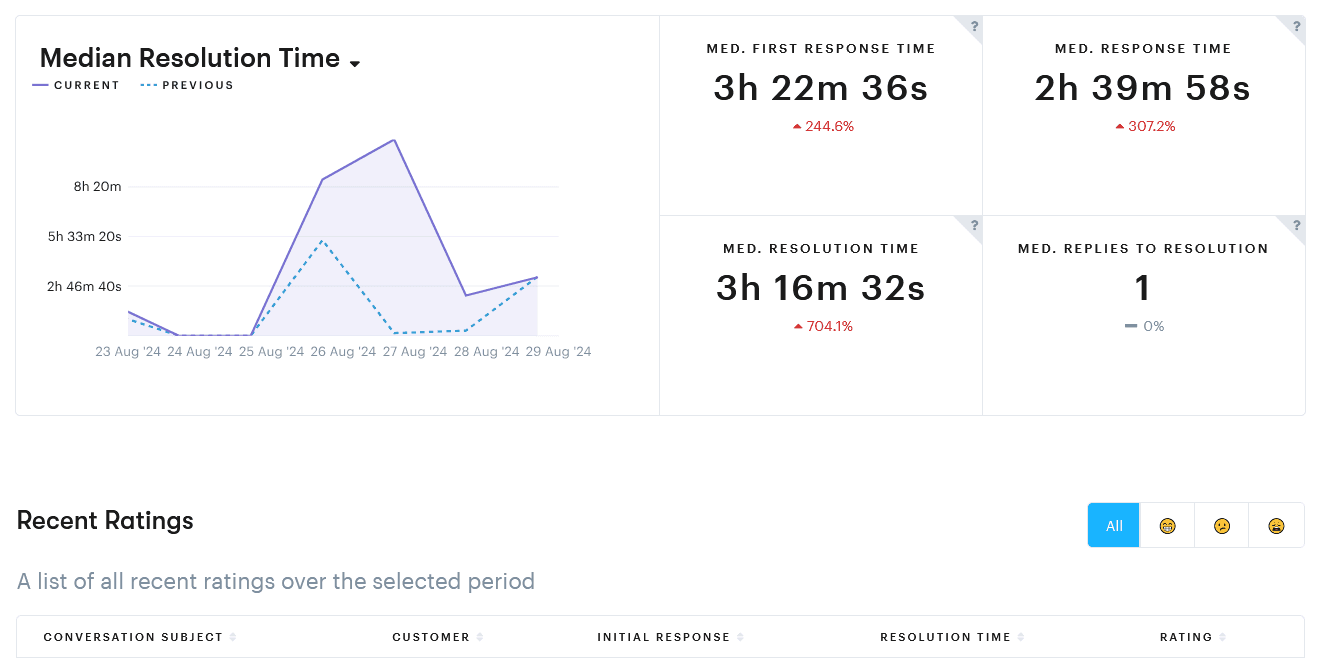Click the Recent Ratings heading
This screenshot has width=1320, height=658.
point(105,520)
